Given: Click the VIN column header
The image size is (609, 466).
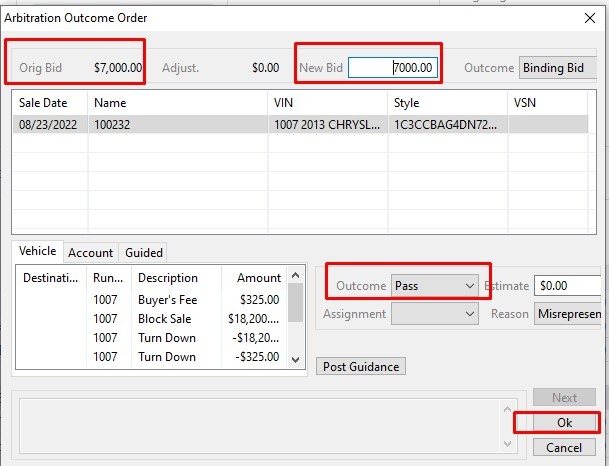Looking at the screenshot, I should pos(327,102).
